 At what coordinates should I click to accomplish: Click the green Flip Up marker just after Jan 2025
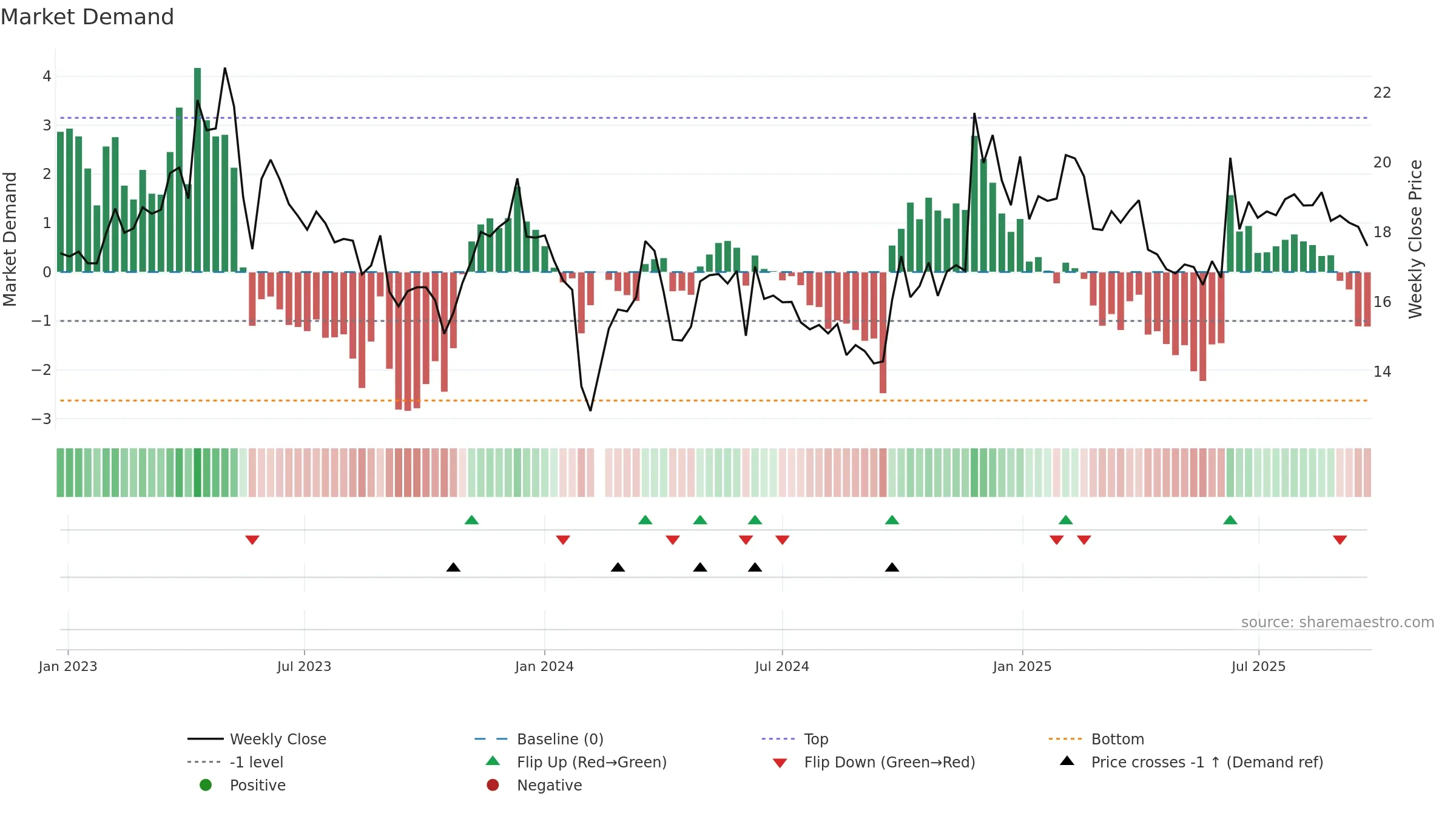1066,520
